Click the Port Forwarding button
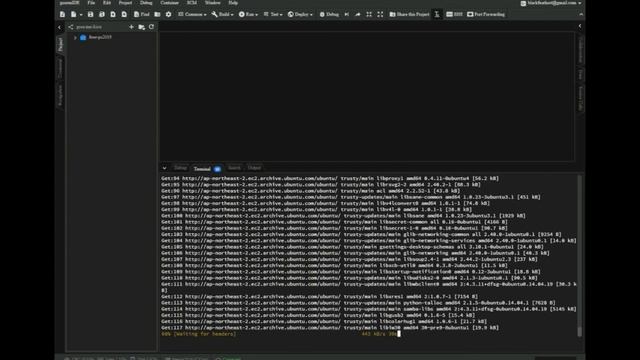Viewport: 640px width, 360px height. pos(486,14)
